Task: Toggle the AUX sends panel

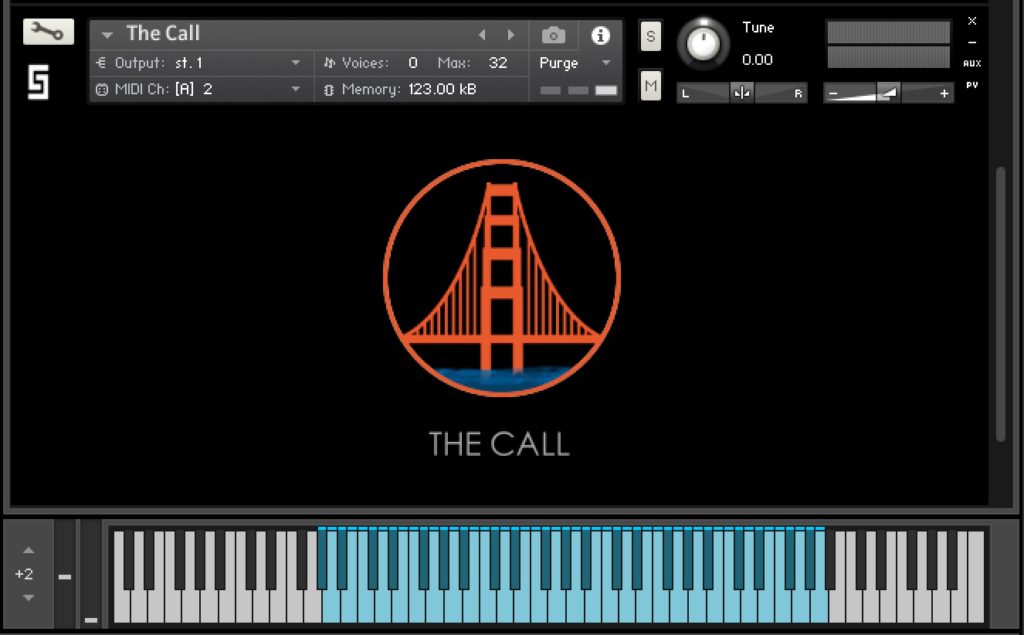Action: coord(972,63)
